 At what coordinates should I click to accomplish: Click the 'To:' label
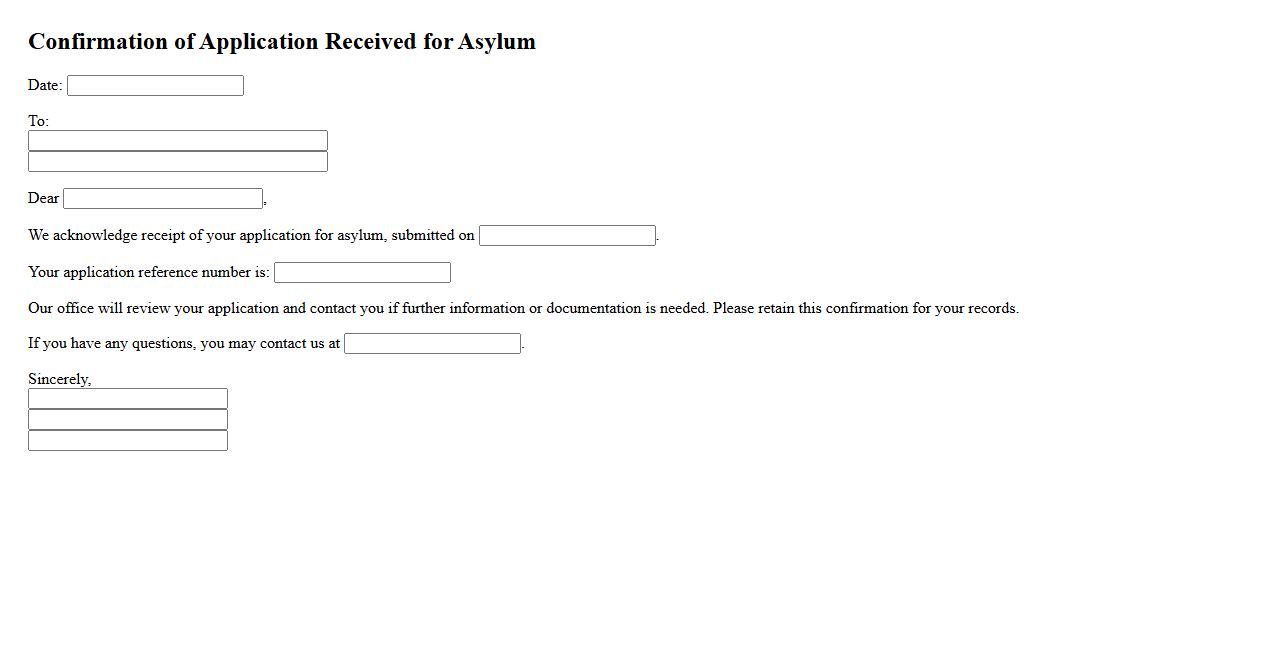(38, 121)
